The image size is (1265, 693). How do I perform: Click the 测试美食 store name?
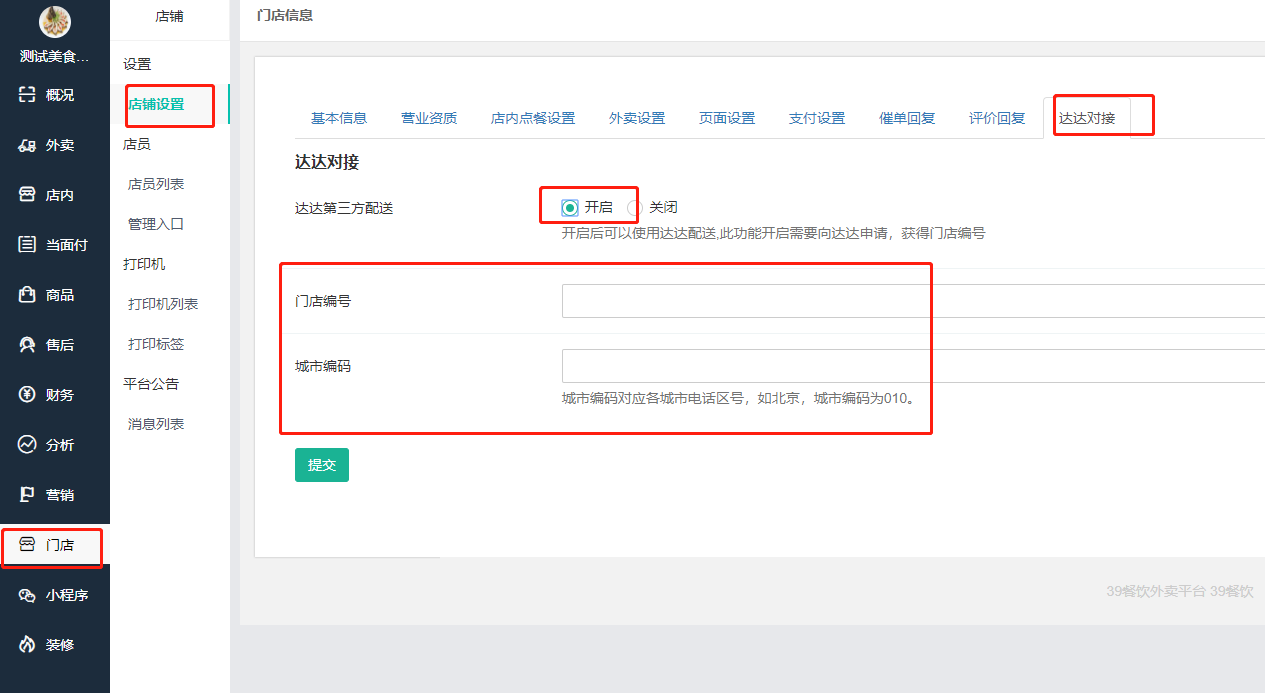pos(55,56)
